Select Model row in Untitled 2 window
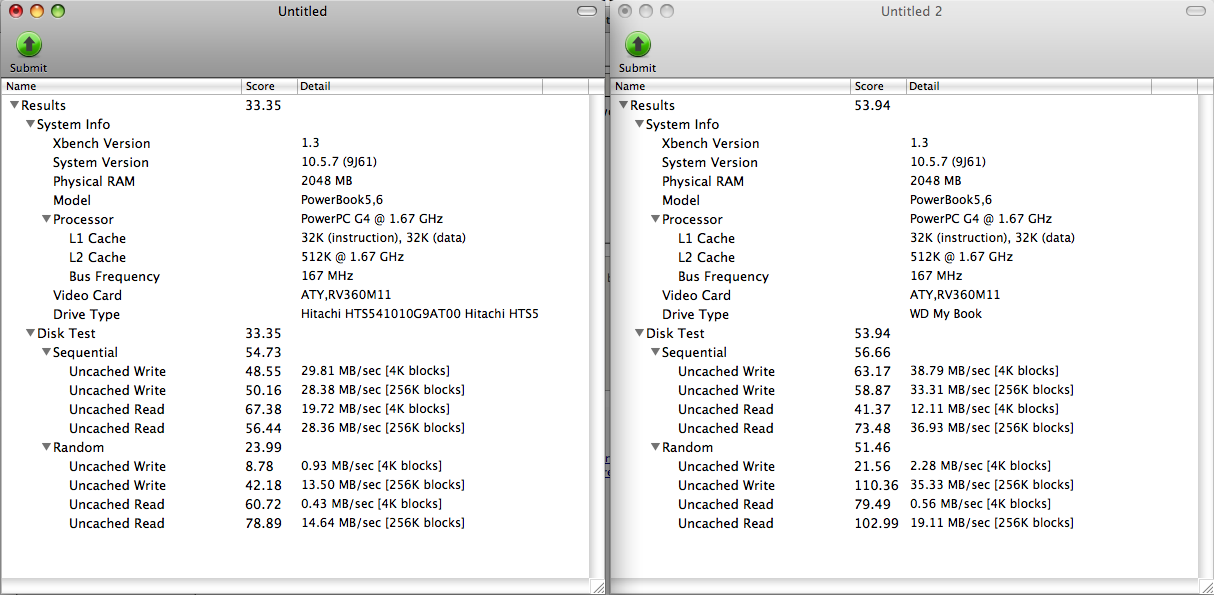Viewport: 1214px width, 595px height. (905, 200)
